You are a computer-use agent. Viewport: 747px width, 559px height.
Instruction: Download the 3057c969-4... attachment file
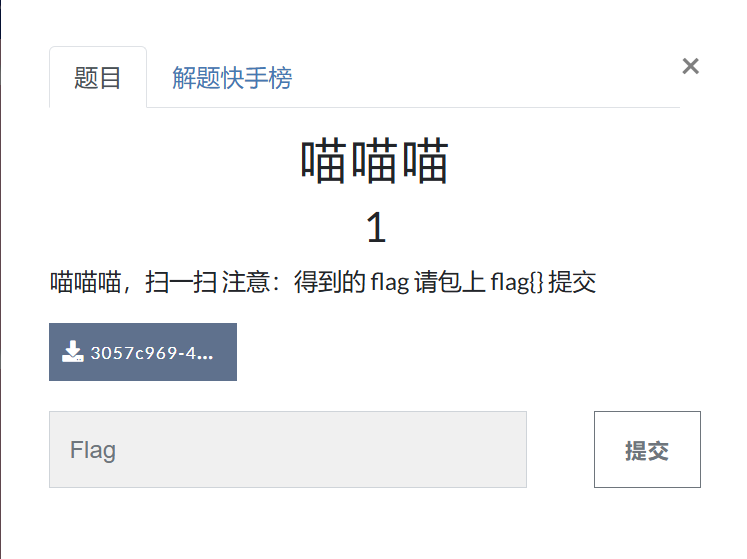(x=143, y=352)
